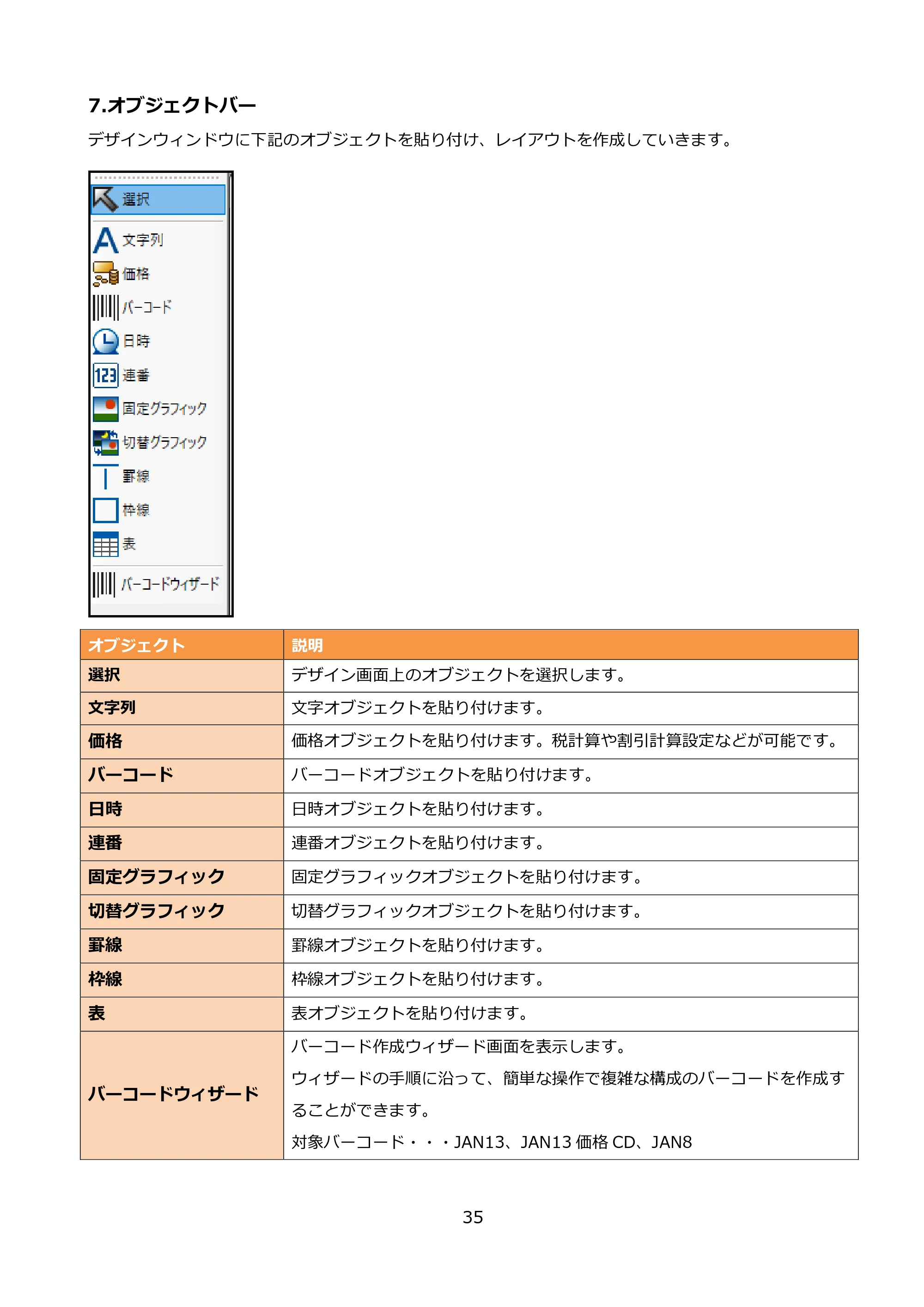Select the 枠線 rectangle frame icon
This screenshot has width=924, height=1307.
pos(106,510)
